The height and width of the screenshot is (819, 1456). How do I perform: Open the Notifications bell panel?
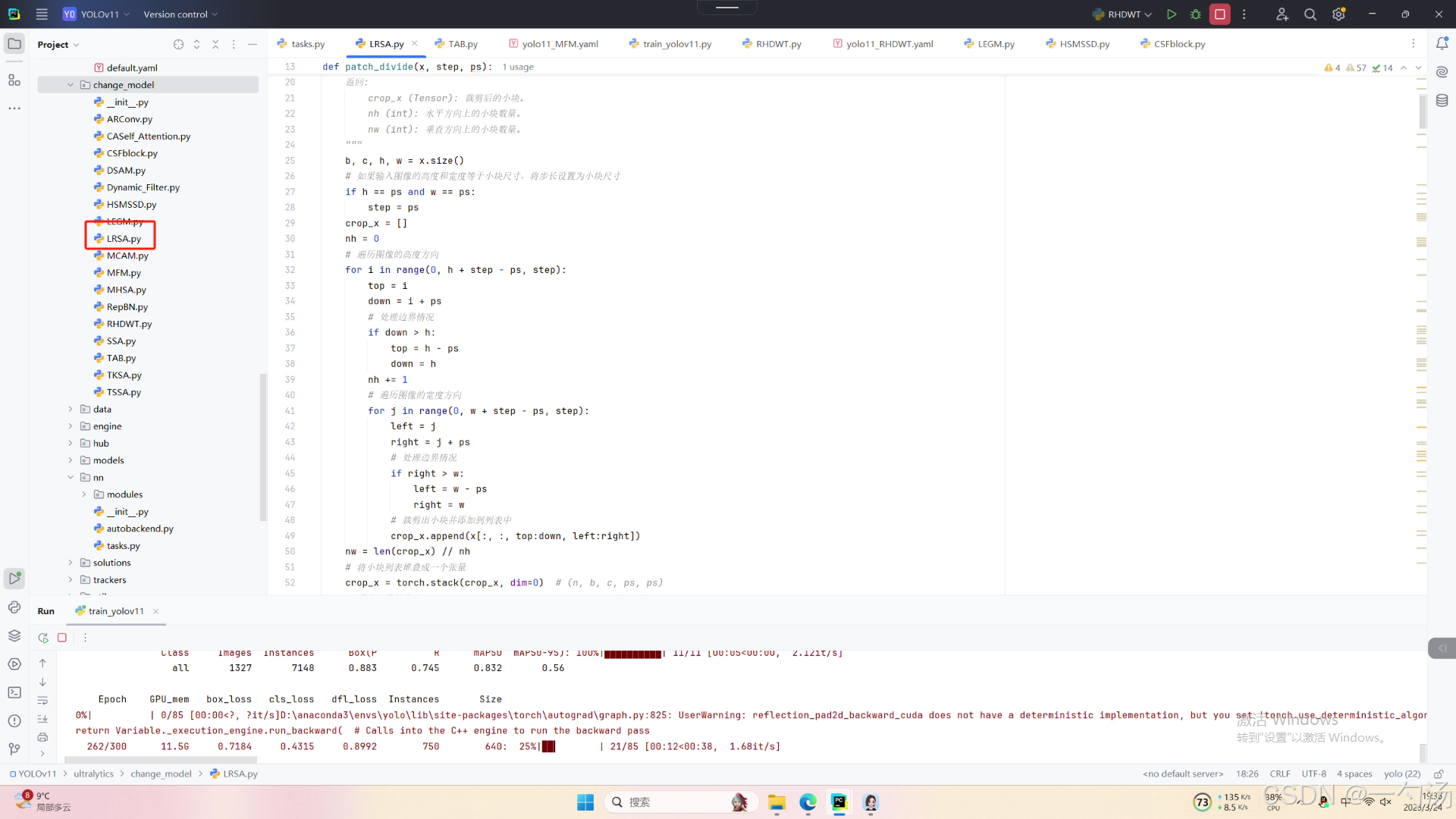pos(1442,44)
